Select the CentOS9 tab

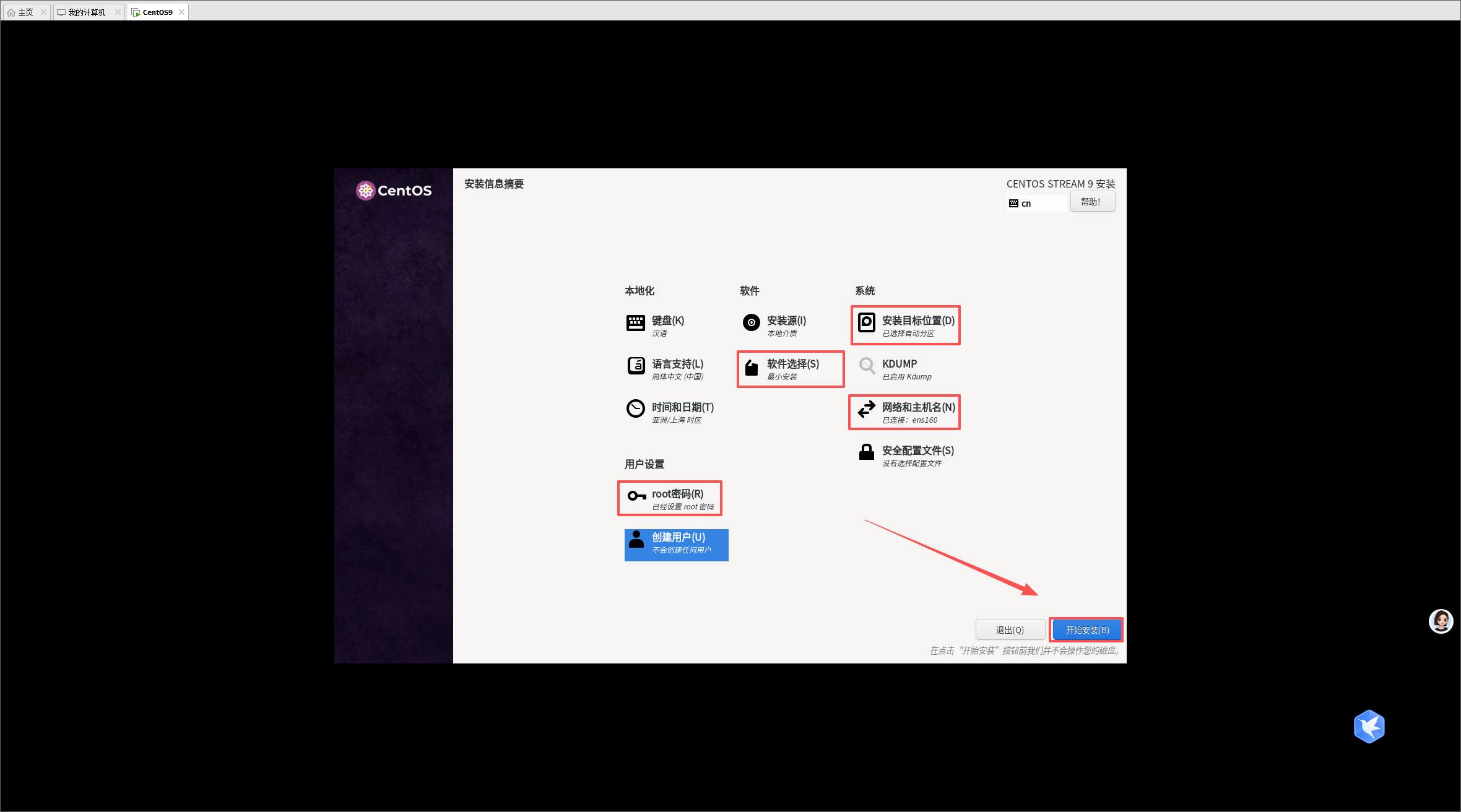coord(158,12)
